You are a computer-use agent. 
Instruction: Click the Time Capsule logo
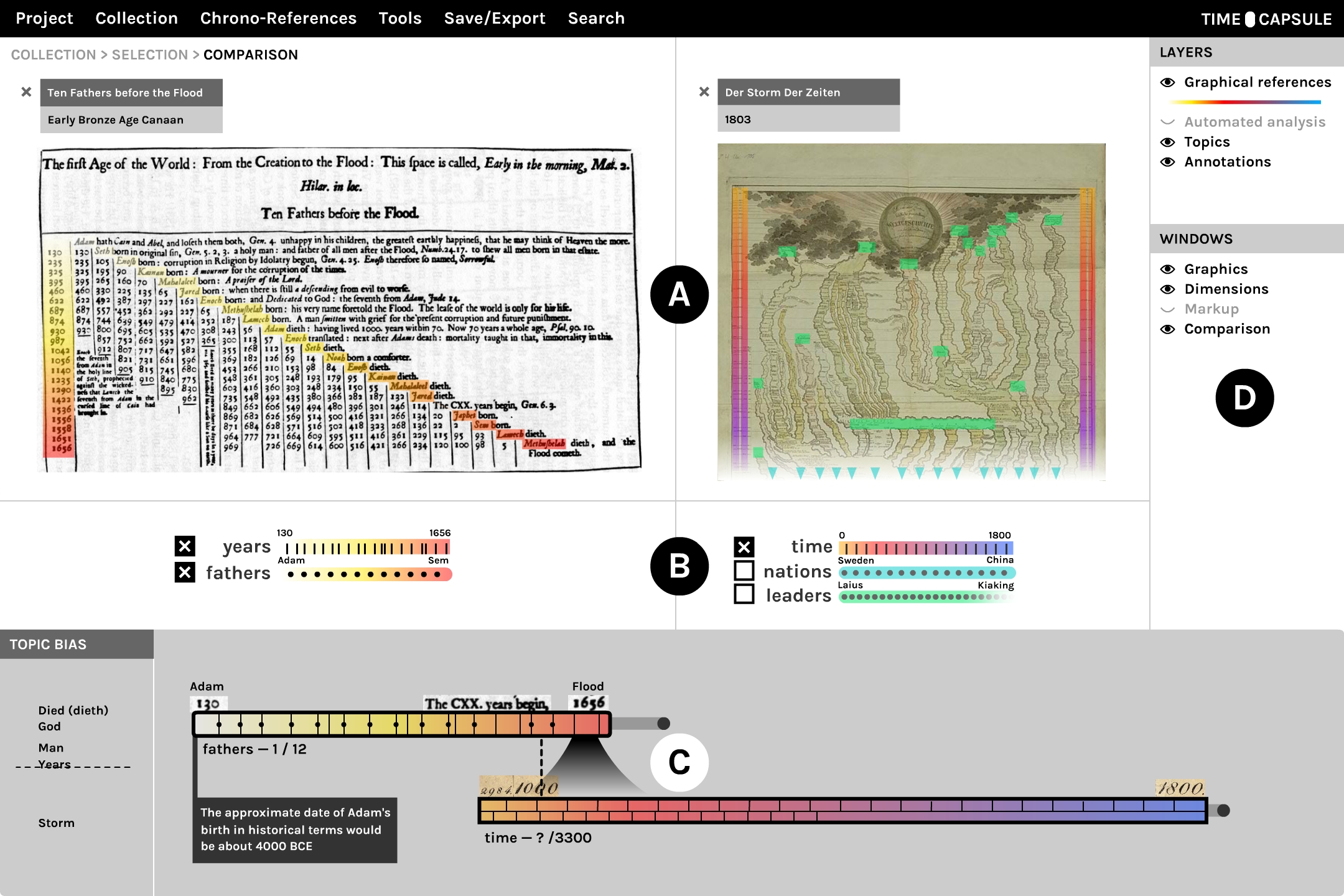[1266, 19]
